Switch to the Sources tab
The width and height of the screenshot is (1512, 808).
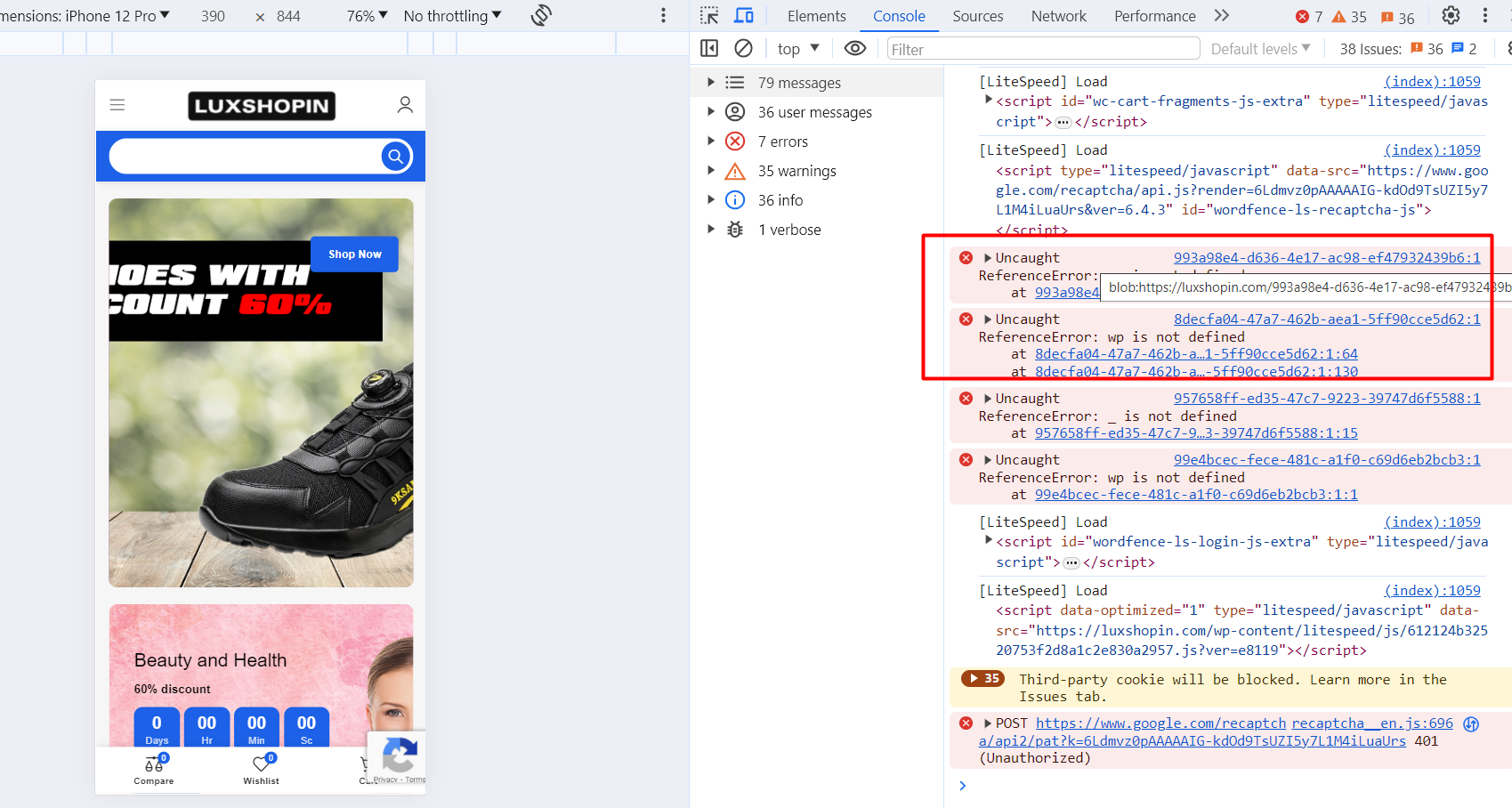[x=977, y=16]
